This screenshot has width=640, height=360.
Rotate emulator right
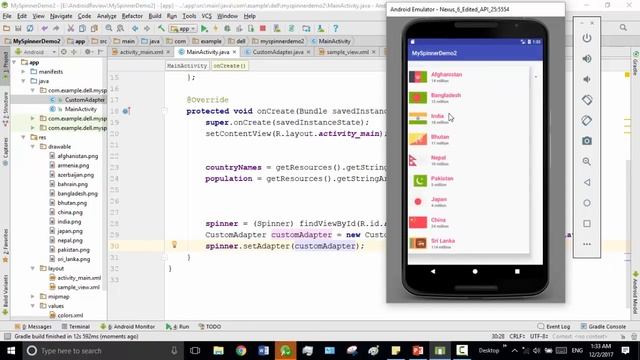tap(587, 120)
